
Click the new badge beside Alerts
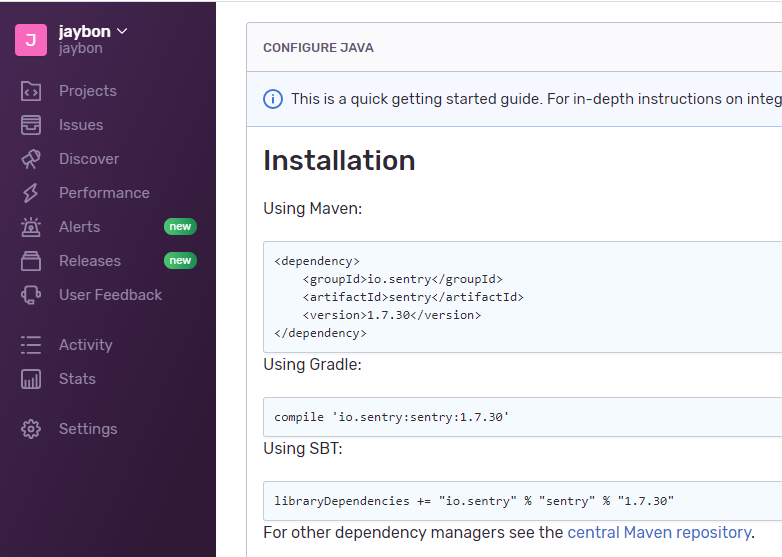[180, 226]
